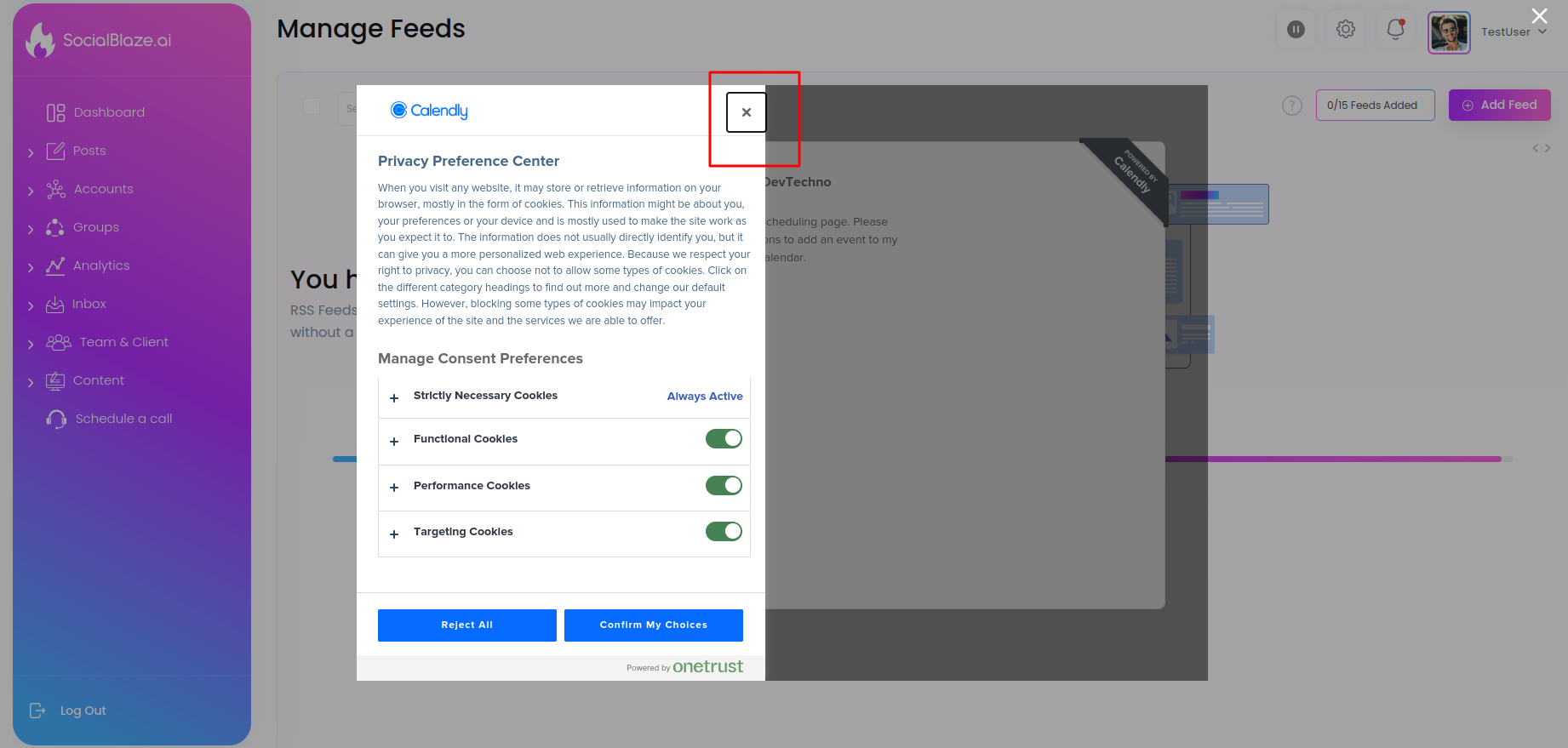
Task: Click the Always Active label
Action: pos(705,397)
